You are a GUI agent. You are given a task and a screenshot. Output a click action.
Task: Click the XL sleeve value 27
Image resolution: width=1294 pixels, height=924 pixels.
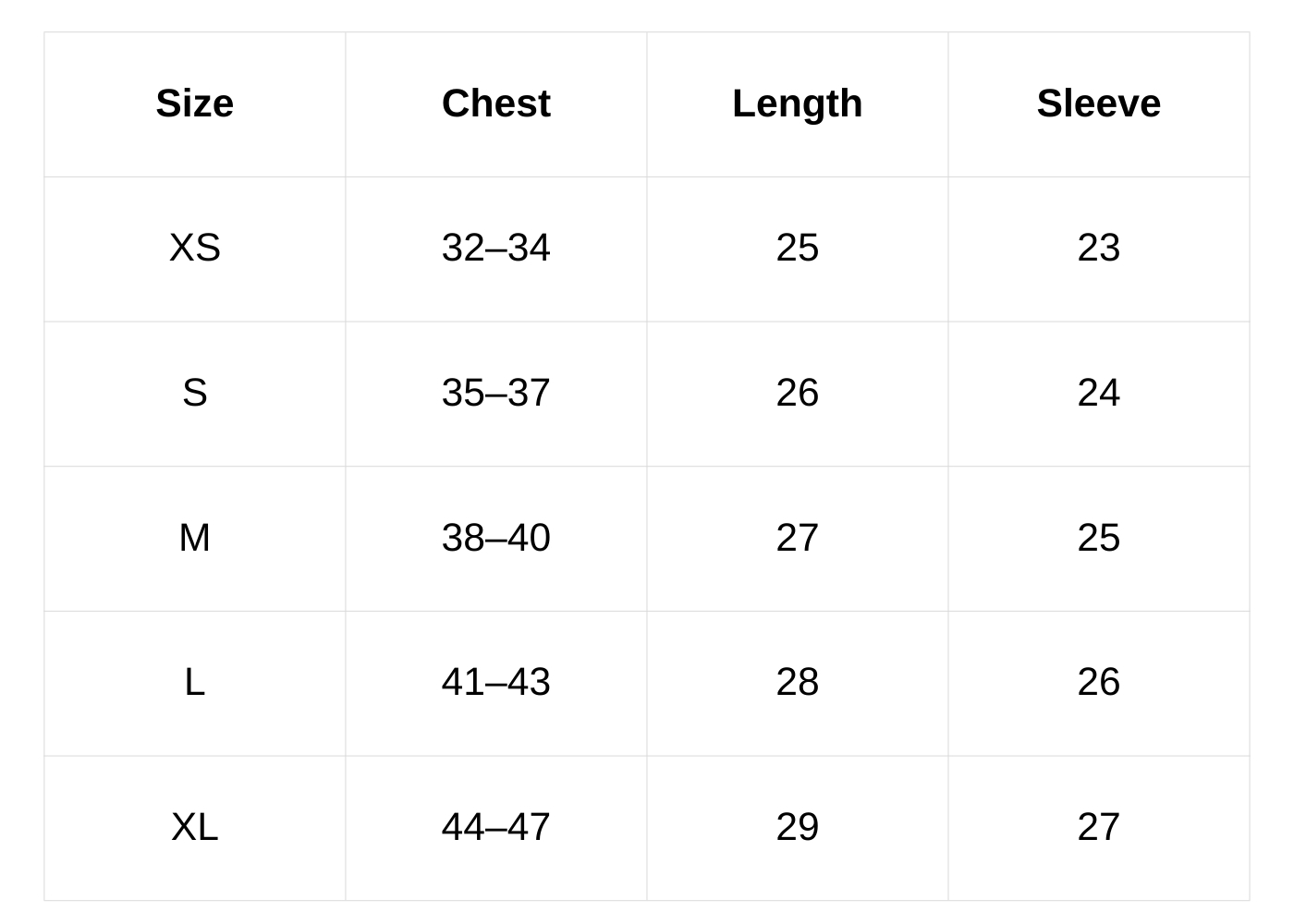tap(1098, 827)
